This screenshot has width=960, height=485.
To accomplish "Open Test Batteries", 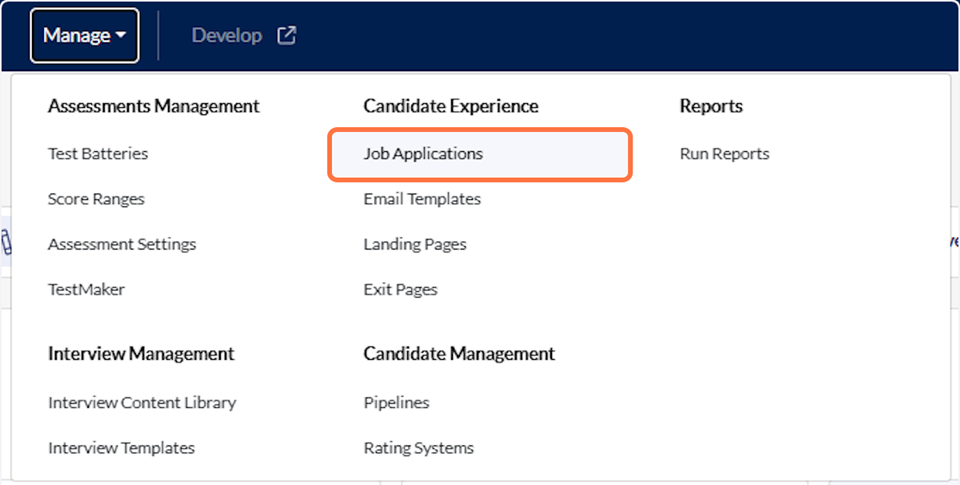I will click(98, 154).
